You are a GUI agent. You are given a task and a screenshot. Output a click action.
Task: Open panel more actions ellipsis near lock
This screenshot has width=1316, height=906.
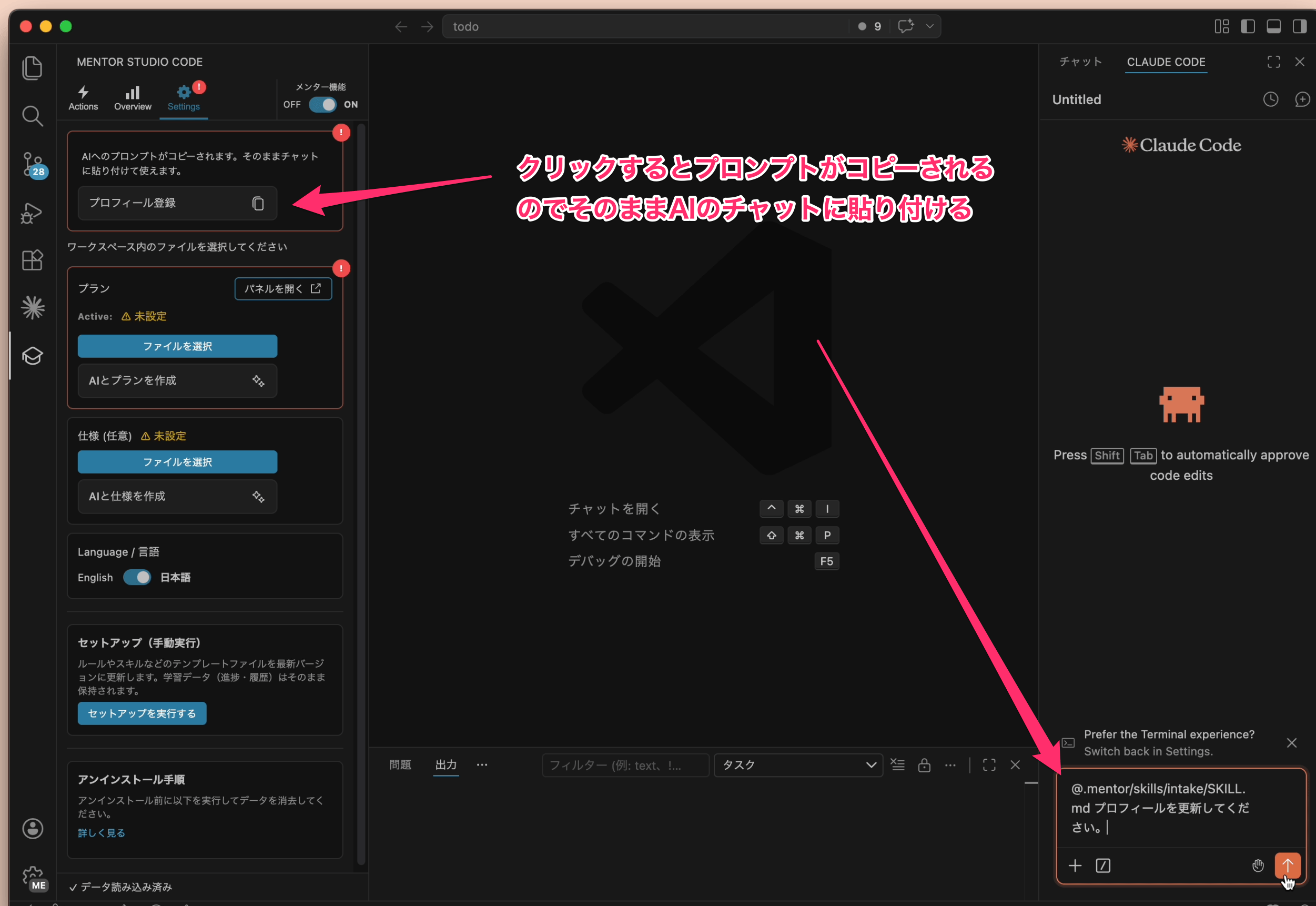coord(950,765)
